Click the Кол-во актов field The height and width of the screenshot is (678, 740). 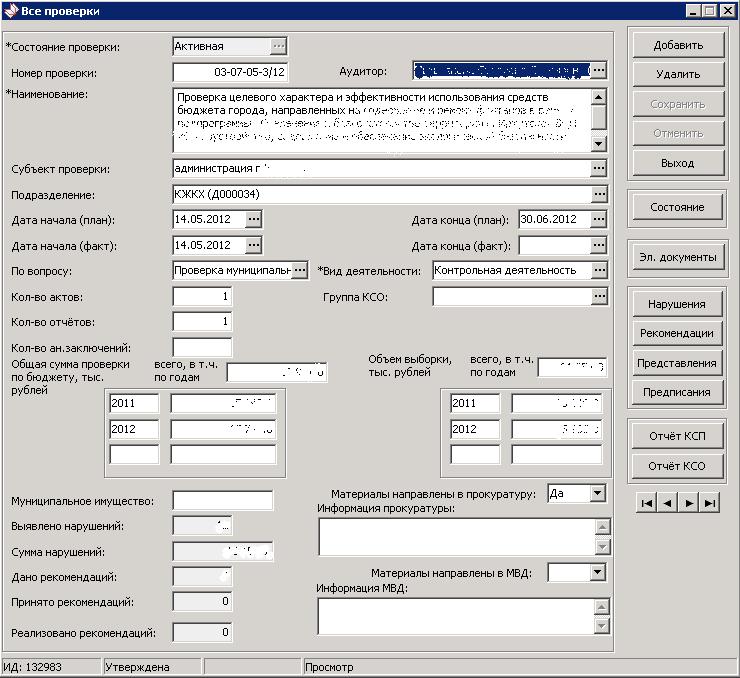pos(202,296)
